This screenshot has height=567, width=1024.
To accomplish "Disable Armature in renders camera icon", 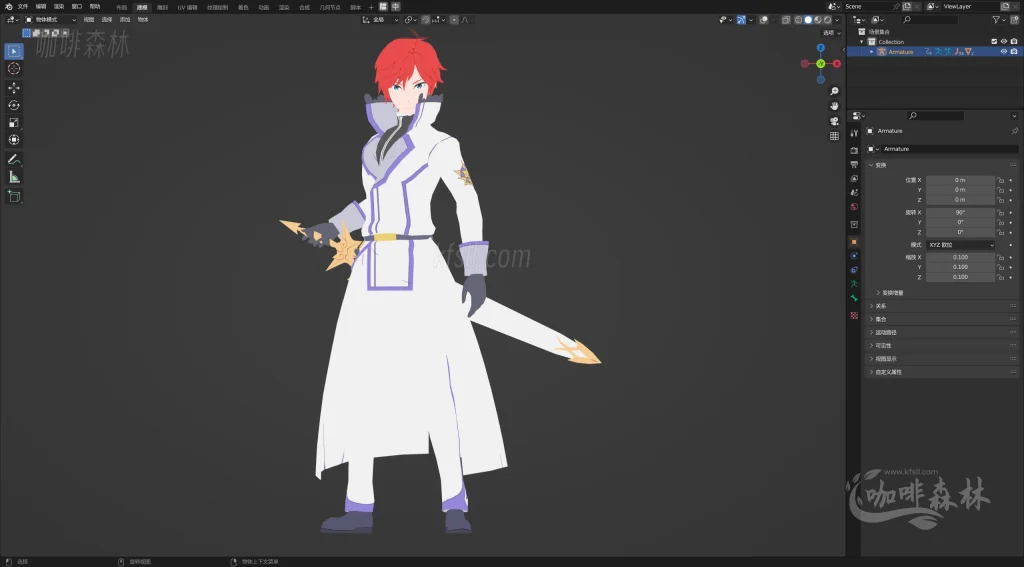I will 1014,52.
